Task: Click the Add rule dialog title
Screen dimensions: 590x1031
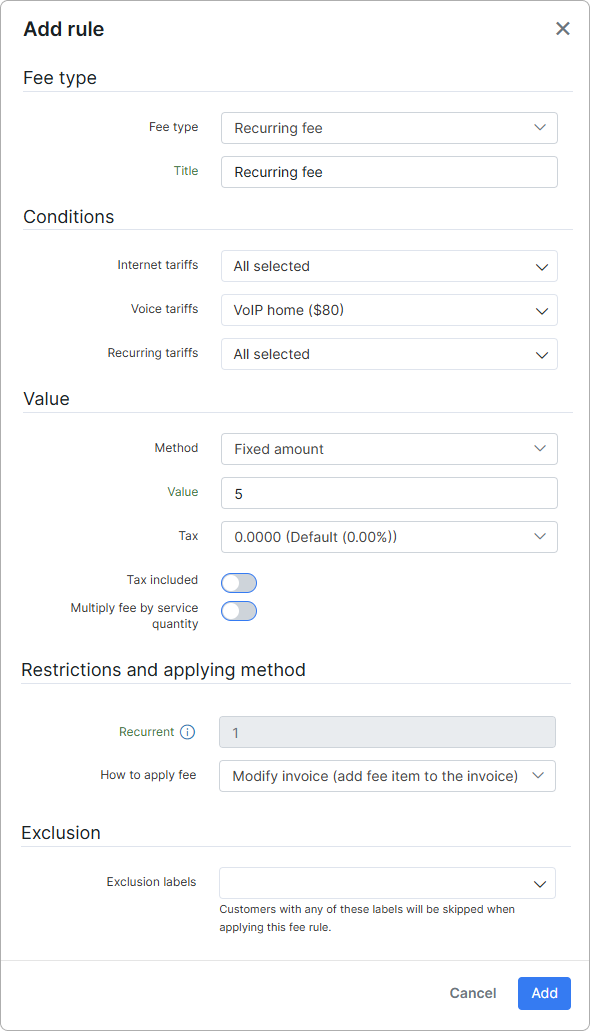Action: [64, 29]
